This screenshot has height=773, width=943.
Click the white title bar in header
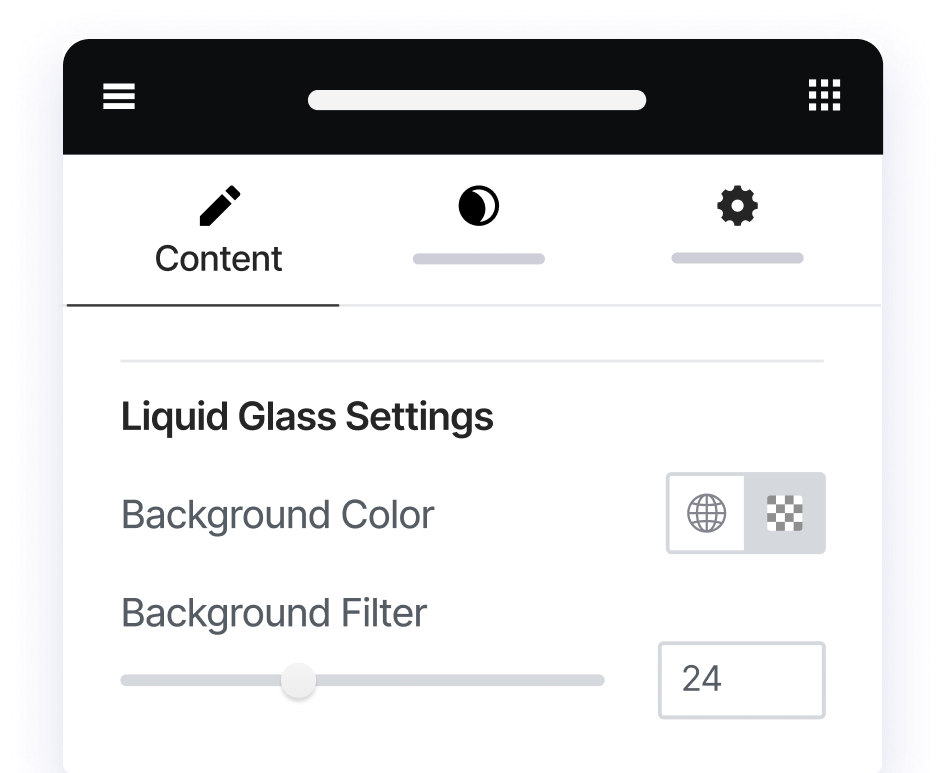(477, 100)
